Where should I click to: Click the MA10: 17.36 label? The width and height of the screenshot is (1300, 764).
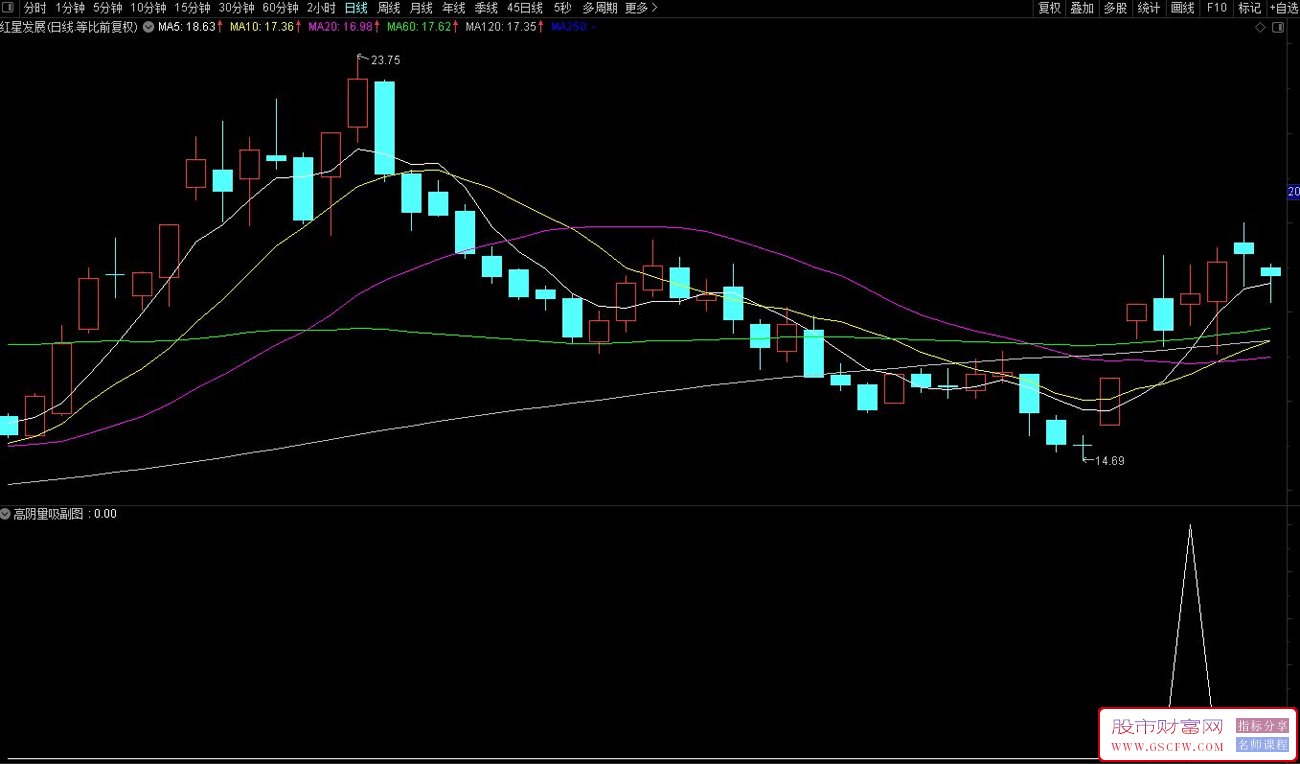pyautogui.click(x=262, y=27)
